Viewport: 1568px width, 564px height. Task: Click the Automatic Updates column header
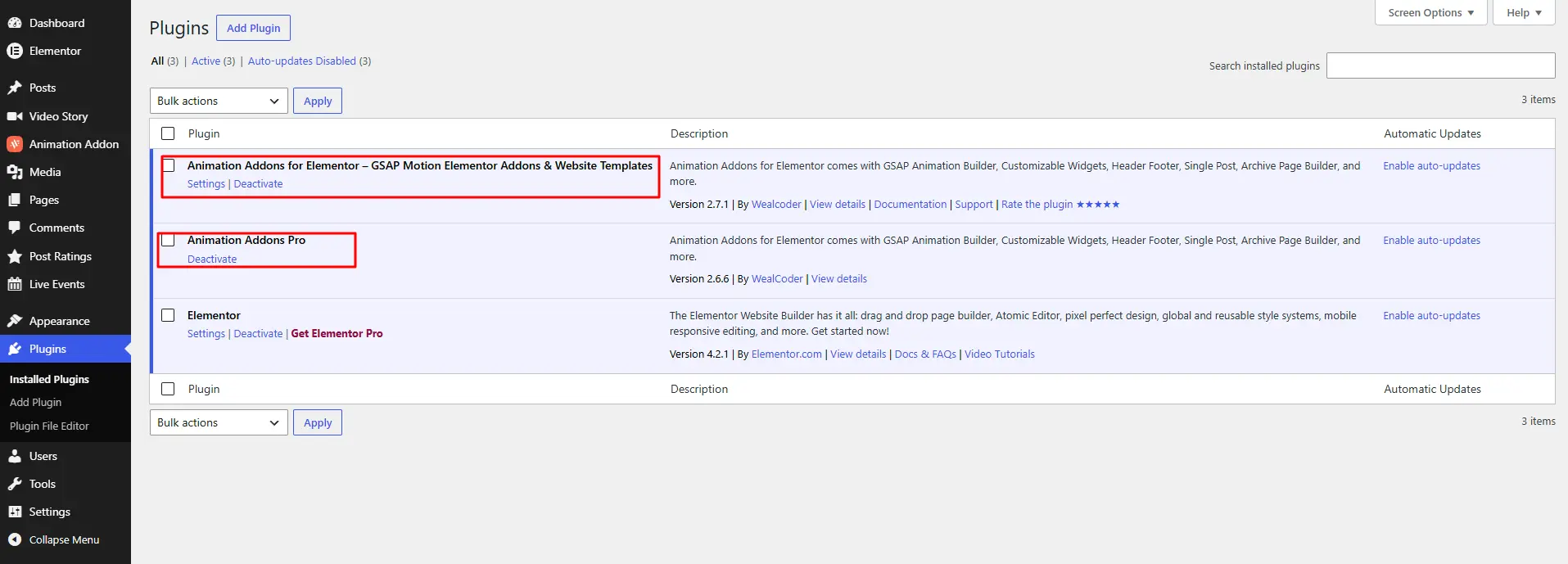pos(1432,133)
